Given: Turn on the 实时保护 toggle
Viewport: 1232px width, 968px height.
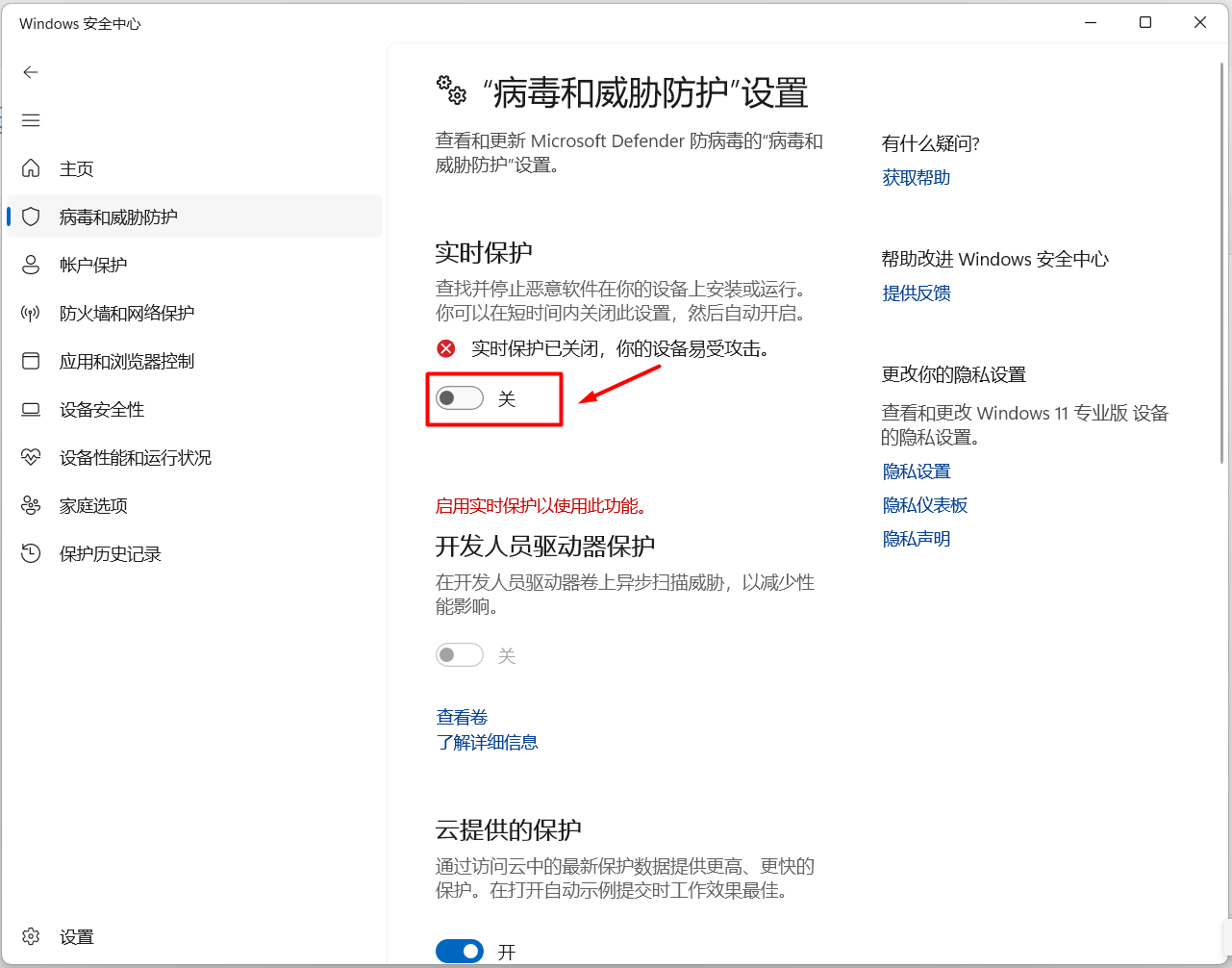Looking at the screenshot, I should 460,398.
